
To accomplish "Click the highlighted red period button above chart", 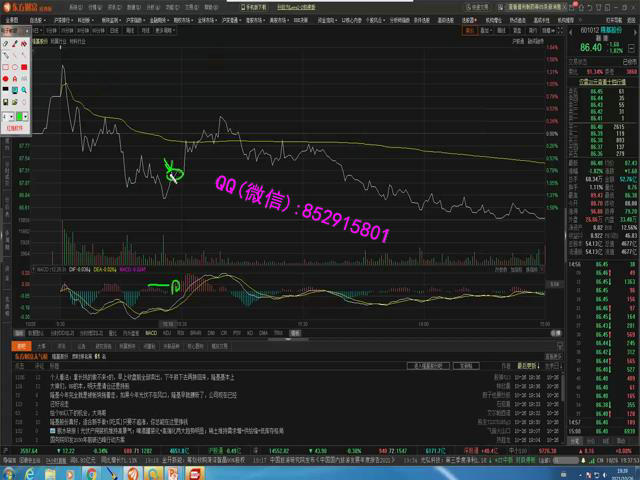I will (x=468, y=30).
